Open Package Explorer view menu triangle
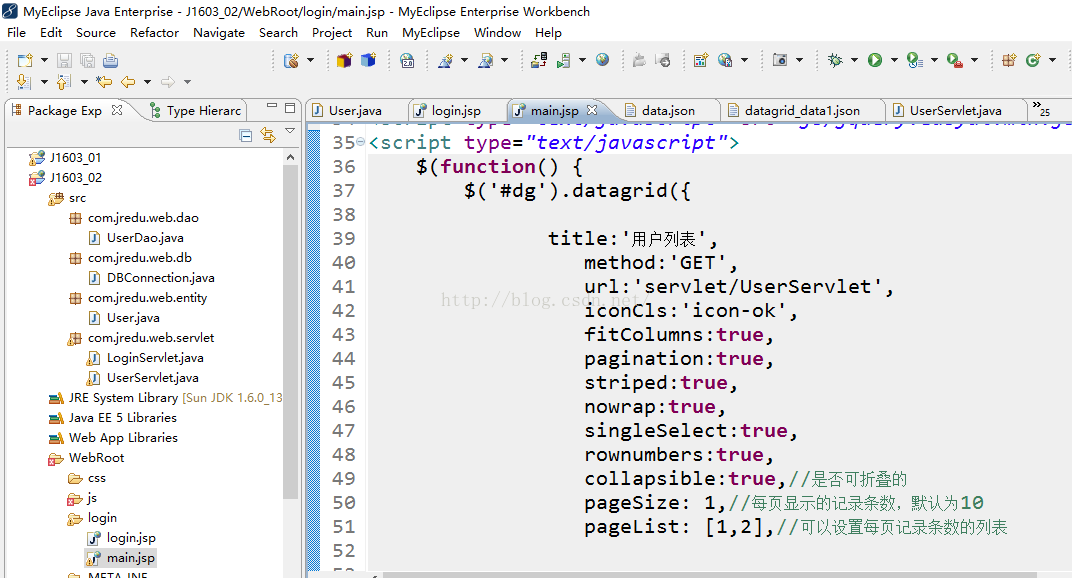 click(x=290, y=131)
